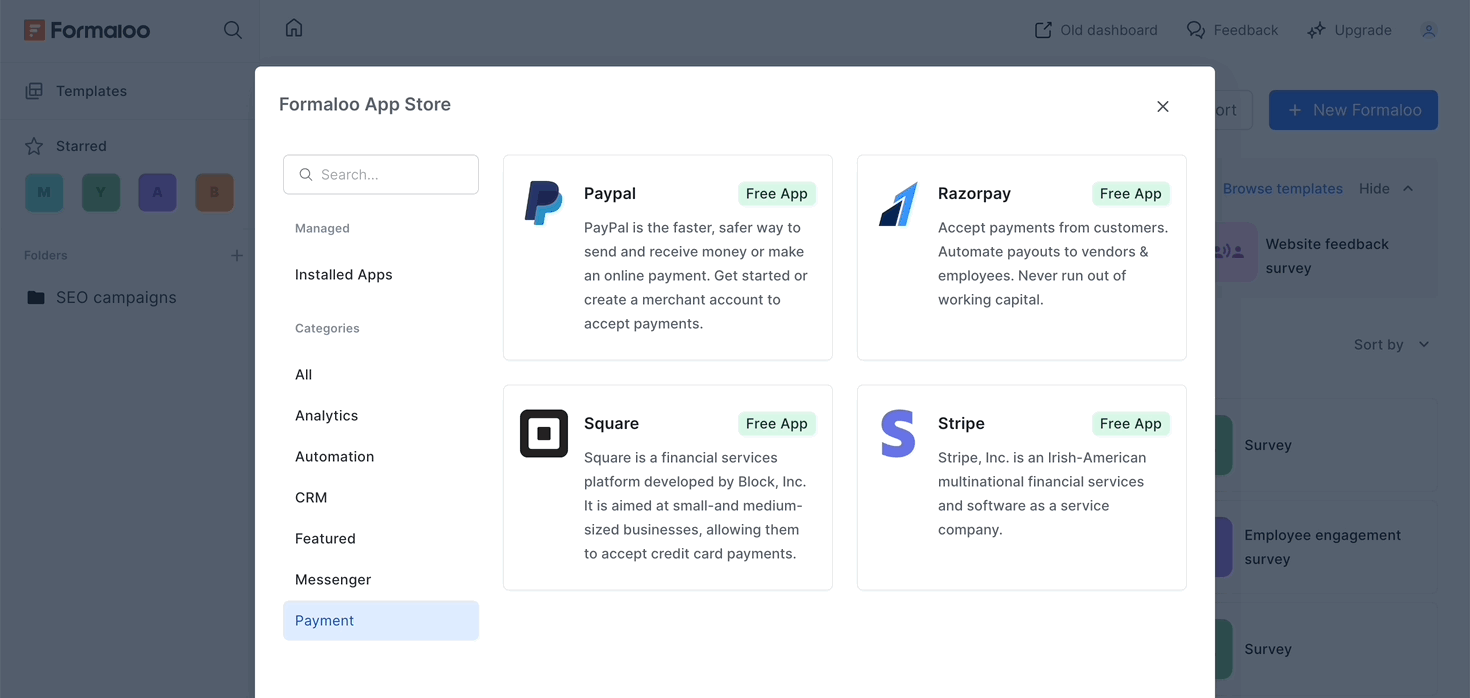The height and width of the screenshot is (698, 1470).
Task: Select the starred item Y
Action: click(x=101, y=192)
